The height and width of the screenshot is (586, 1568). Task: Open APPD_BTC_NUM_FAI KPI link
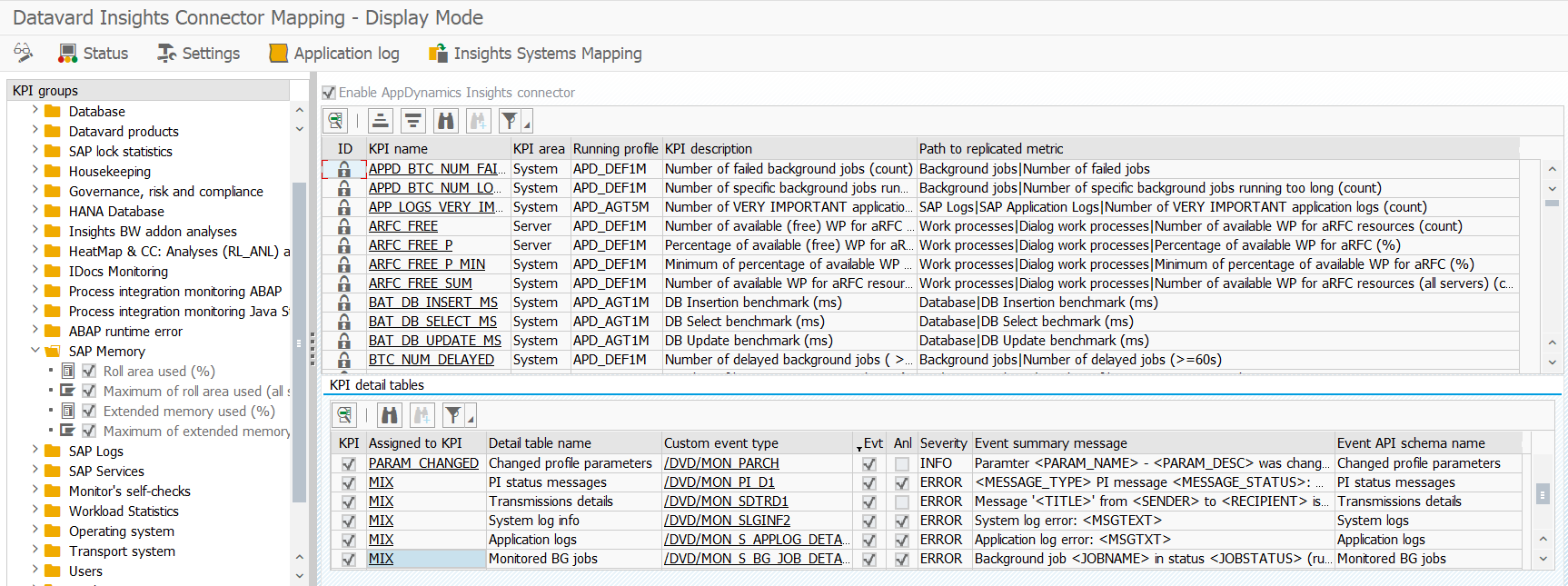pos(437,169)
